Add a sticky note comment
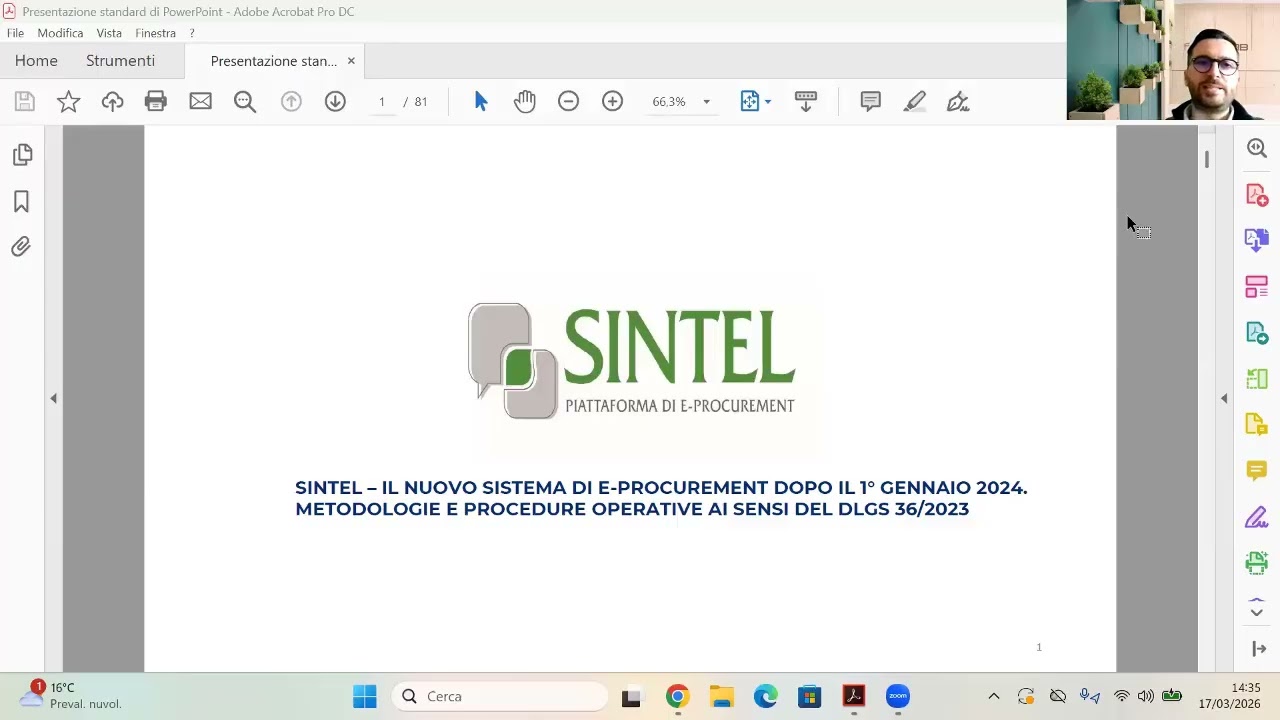The width and height of the screenshot is (1280, 720). tap(870, 101)
